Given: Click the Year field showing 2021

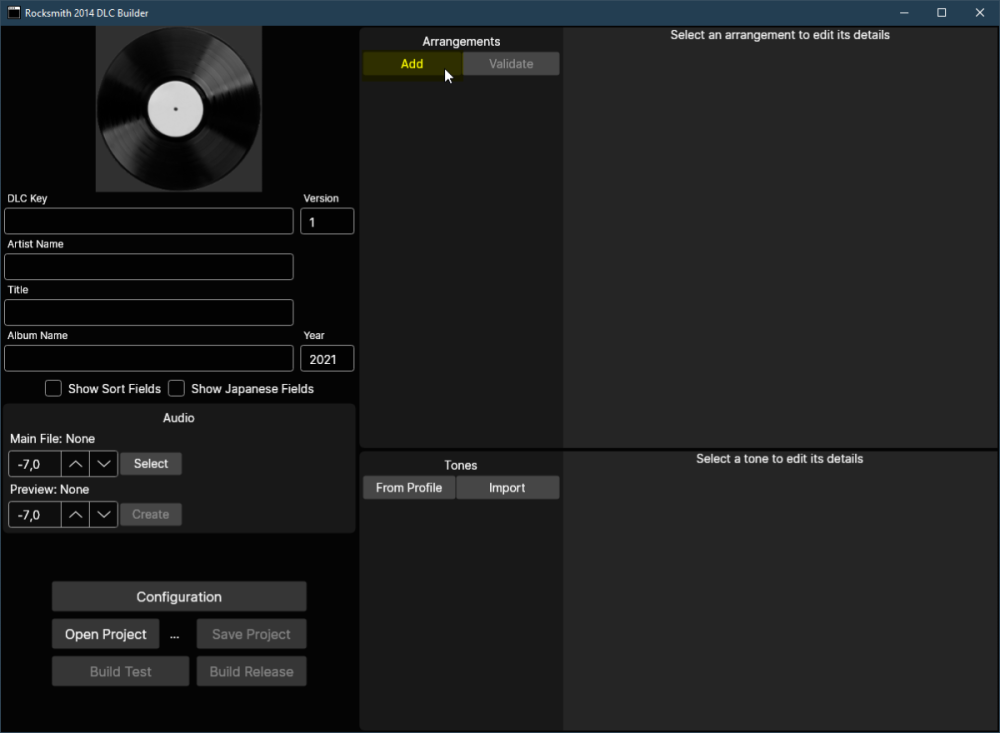Looking at the screenshot, I should click(x=327, y=359).
